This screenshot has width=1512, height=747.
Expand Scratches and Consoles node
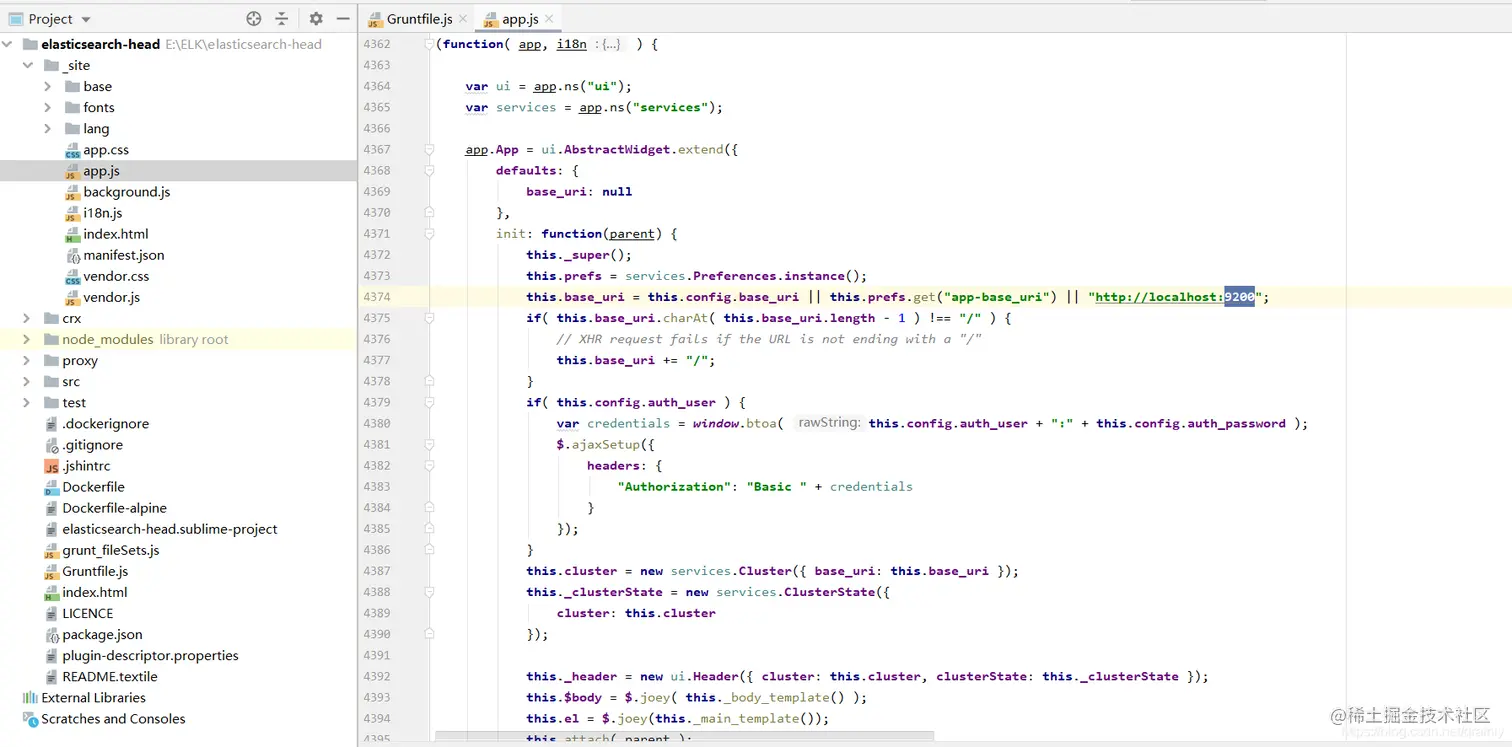pyautogui.click(x=113, y=718)
